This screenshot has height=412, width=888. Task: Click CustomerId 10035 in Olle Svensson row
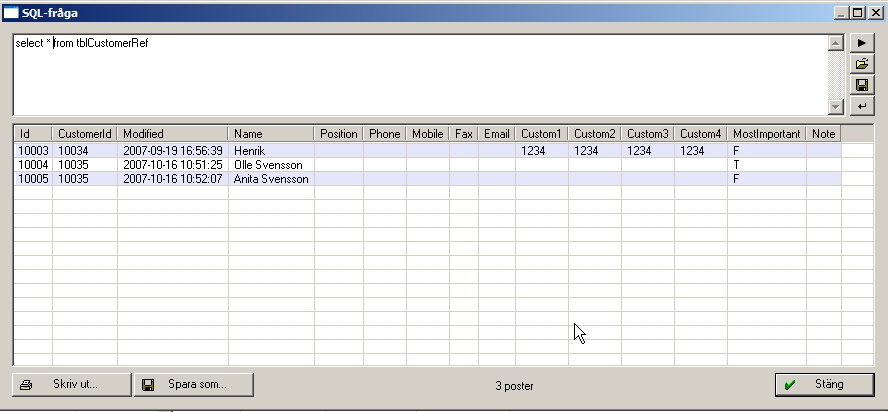(85, 165)
